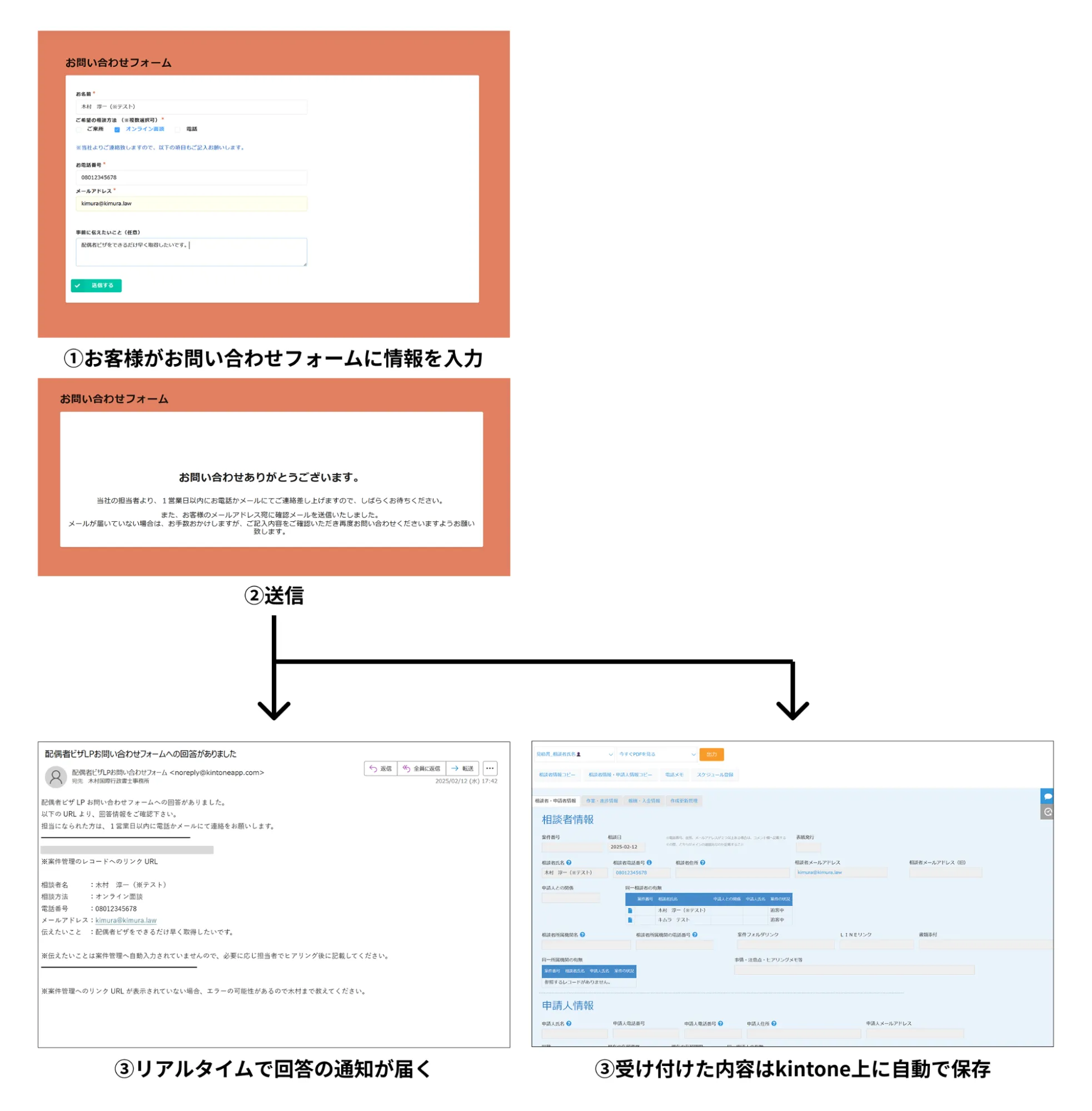Switch to the 作業・進捗情報 tab
This screenshot has height=1111, width=1092.
point(602,801)
